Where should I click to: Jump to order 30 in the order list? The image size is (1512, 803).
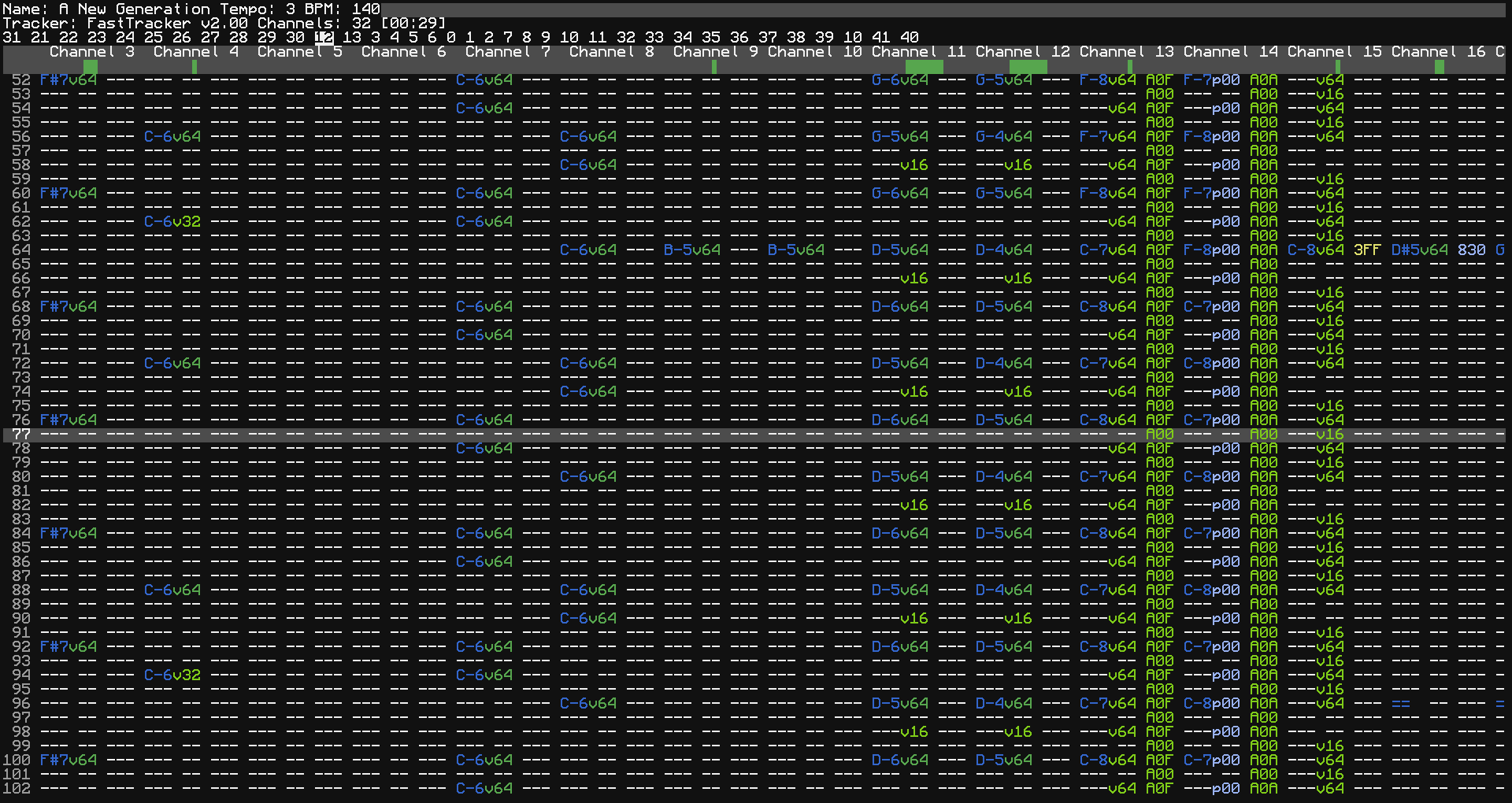(295, 37)
